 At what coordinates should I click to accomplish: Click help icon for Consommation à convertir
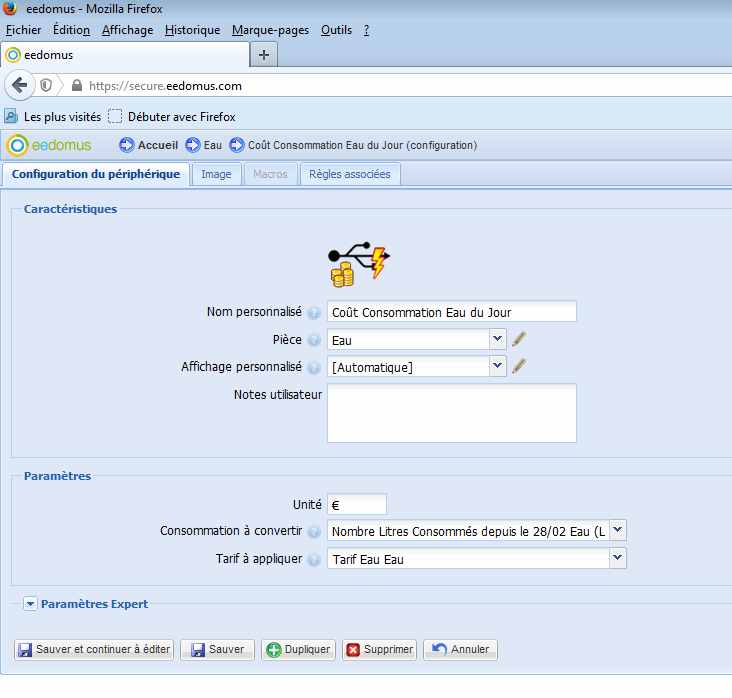314,532
